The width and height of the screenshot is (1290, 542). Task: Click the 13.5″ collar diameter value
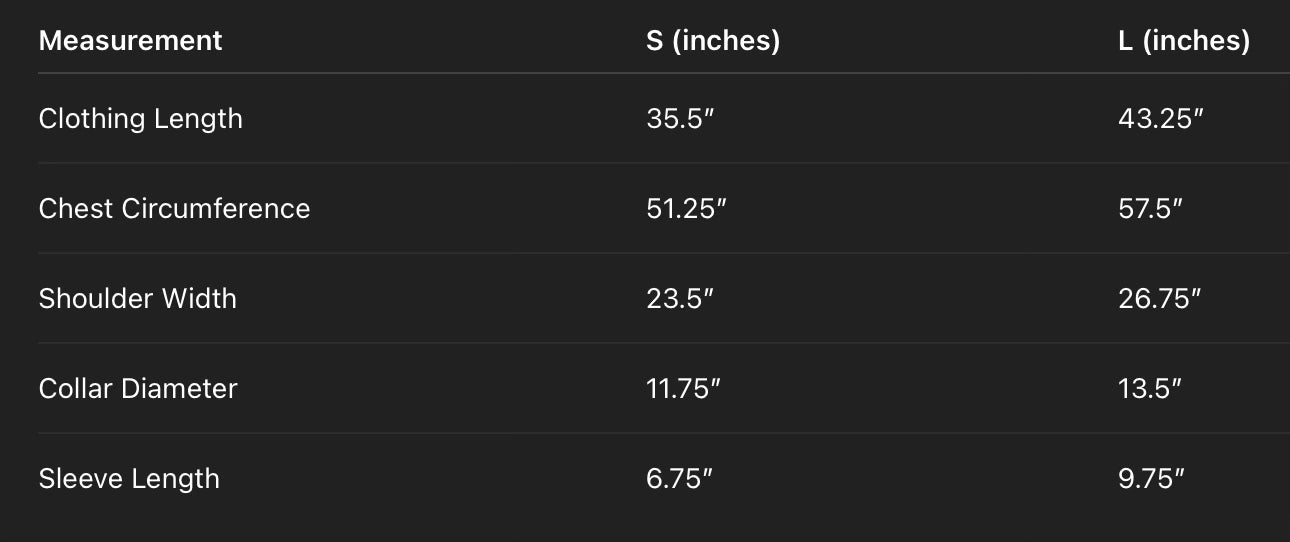point(1150,389)
